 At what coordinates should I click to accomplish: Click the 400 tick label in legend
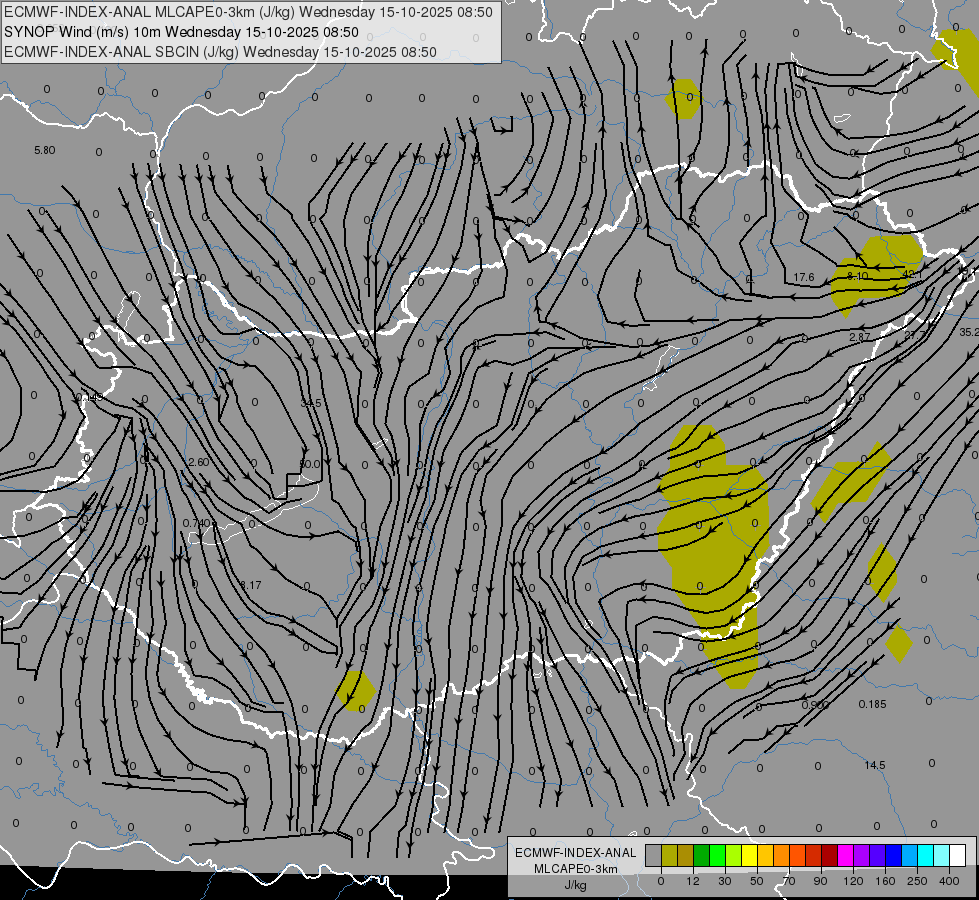(949, 881)
